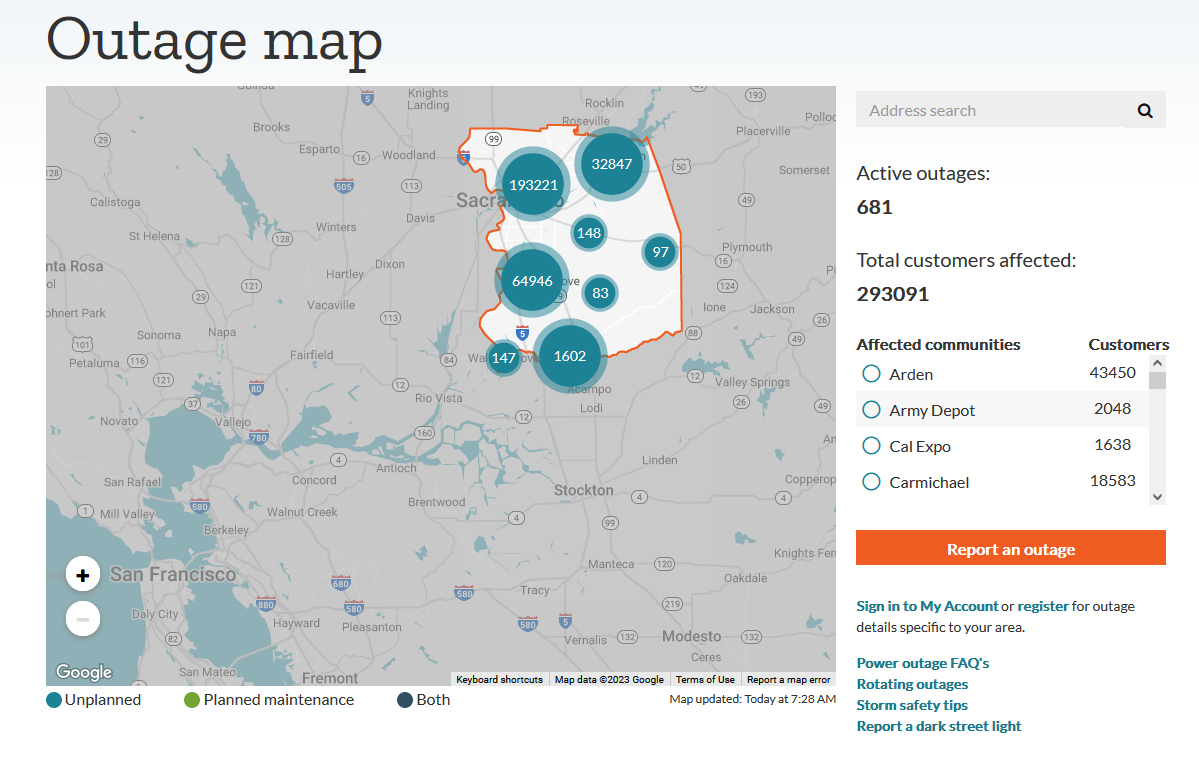Viewport: 1199px width, 780px height.
Task: Click total customers affected value 293091
Action: pos(892,294)
